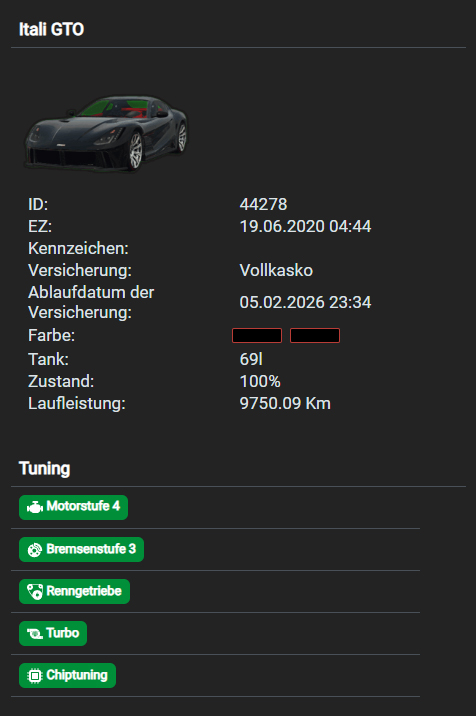The image size is (476, 716).
Task: Click the EZ date 19.06.2020 04:44
Action: pyautogui.click(x=306, y=226)
